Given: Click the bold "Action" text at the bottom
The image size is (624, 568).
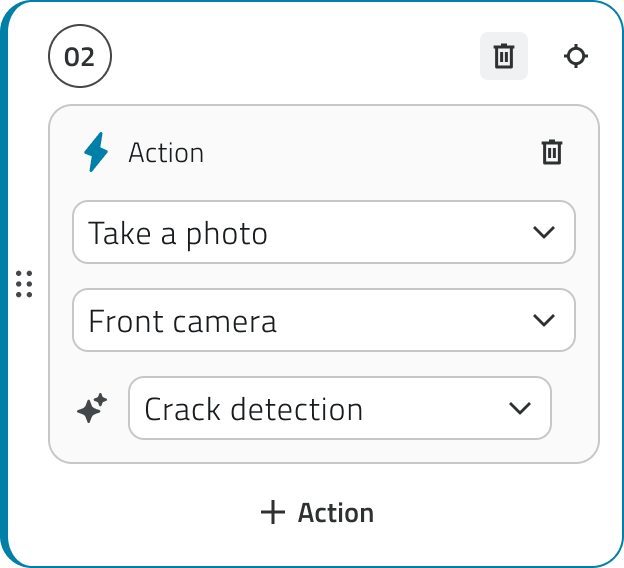Looking at the screenshot, I should point(336,513).
